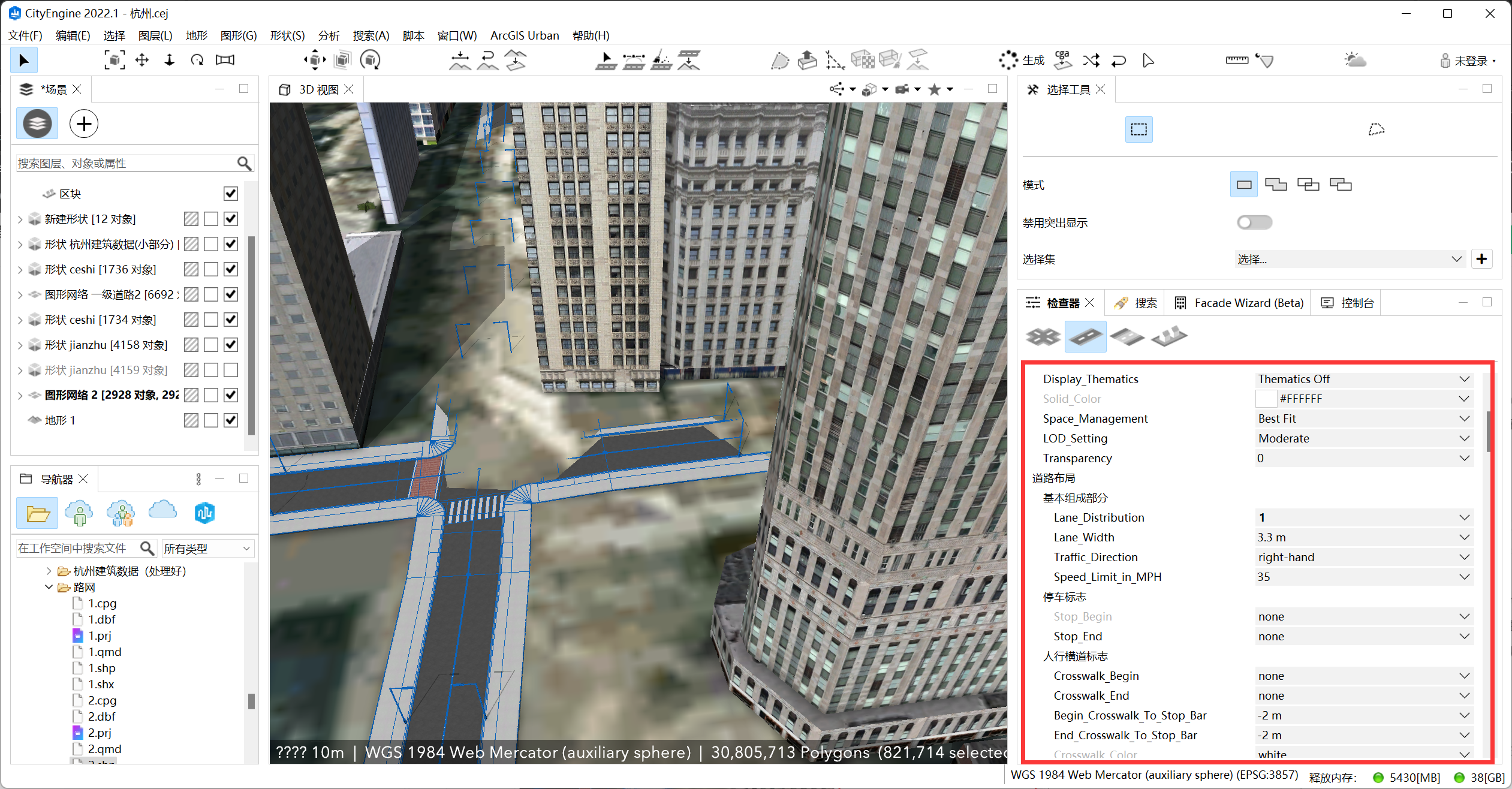Toggle the 禁用突出显示 switch
The width and height of the screenshot is (1512, 789).
(x=1254, y=222)
